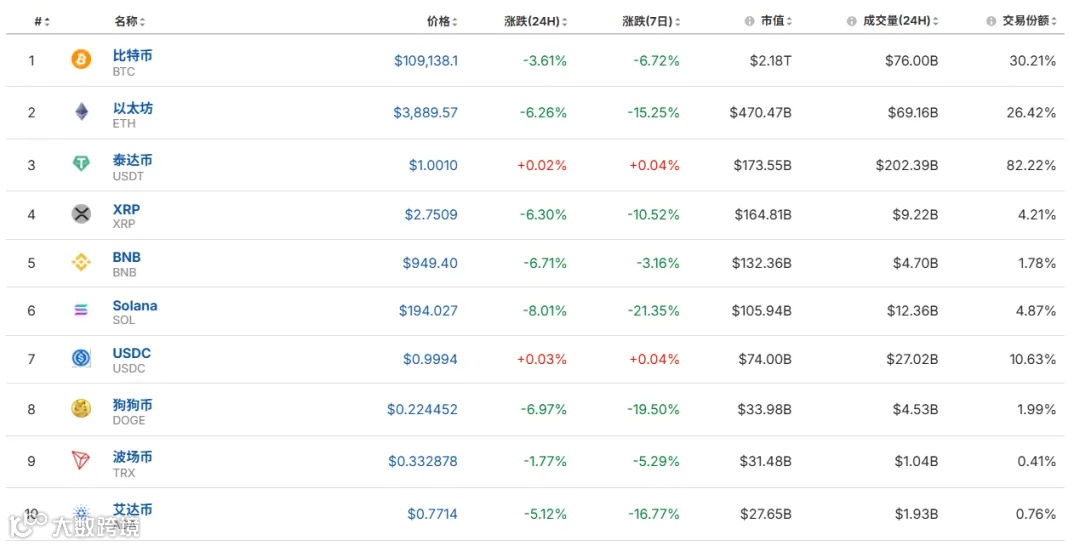Click USDT price $1.0010

433,165
